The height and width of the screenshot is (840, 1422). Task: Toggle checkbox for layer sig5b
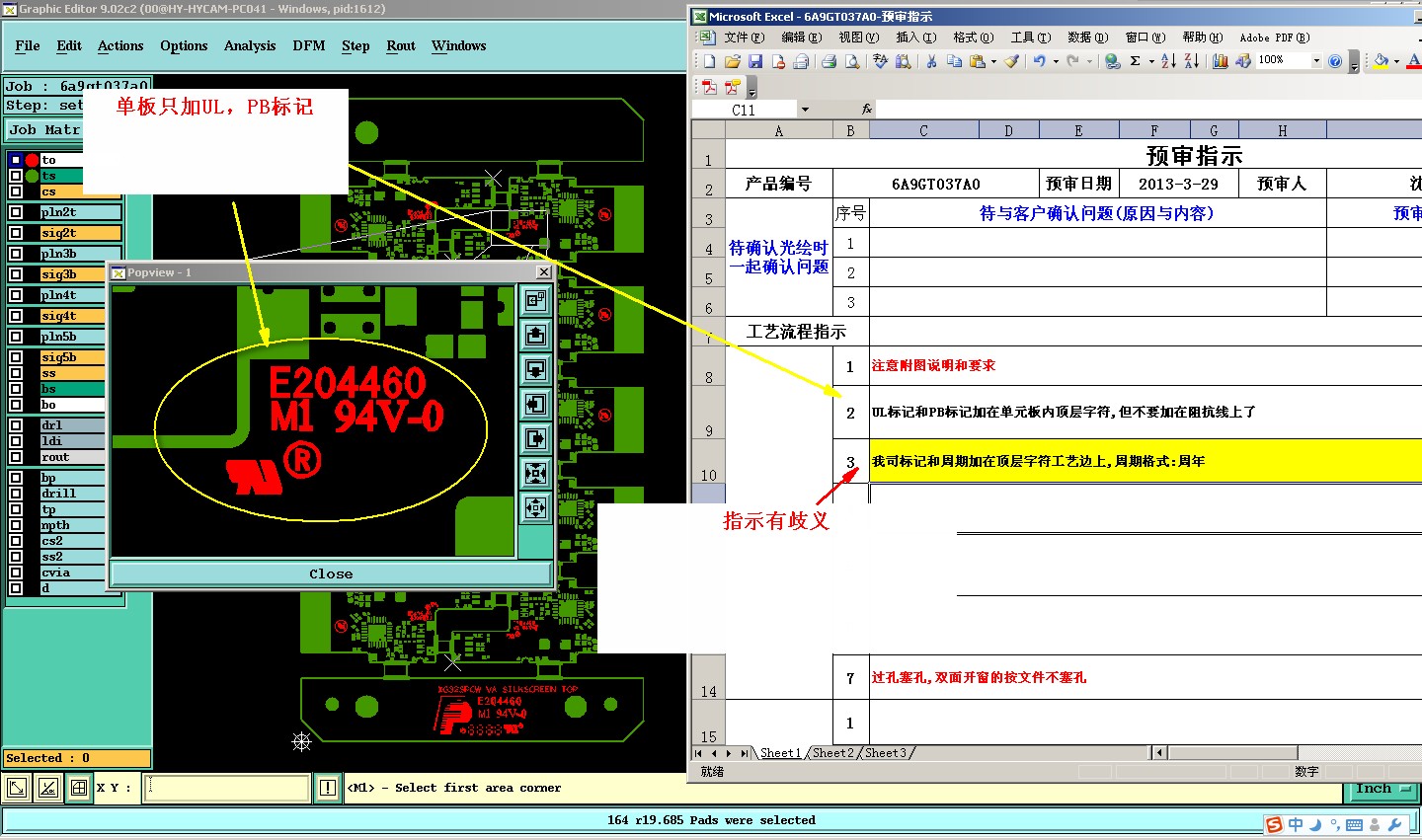coord(16,357)
